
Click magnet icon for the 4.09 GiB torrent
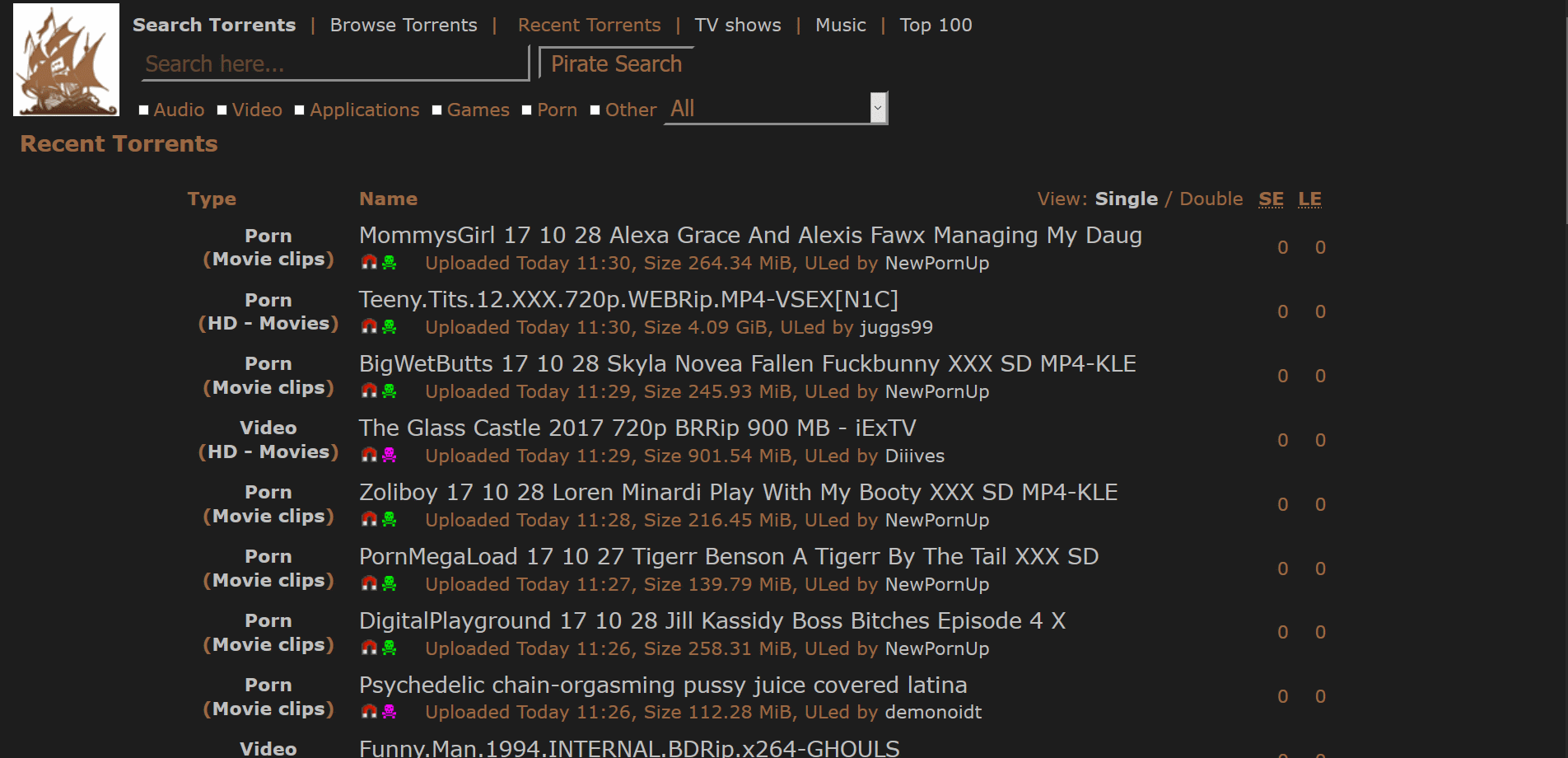[x=369, y=326]
